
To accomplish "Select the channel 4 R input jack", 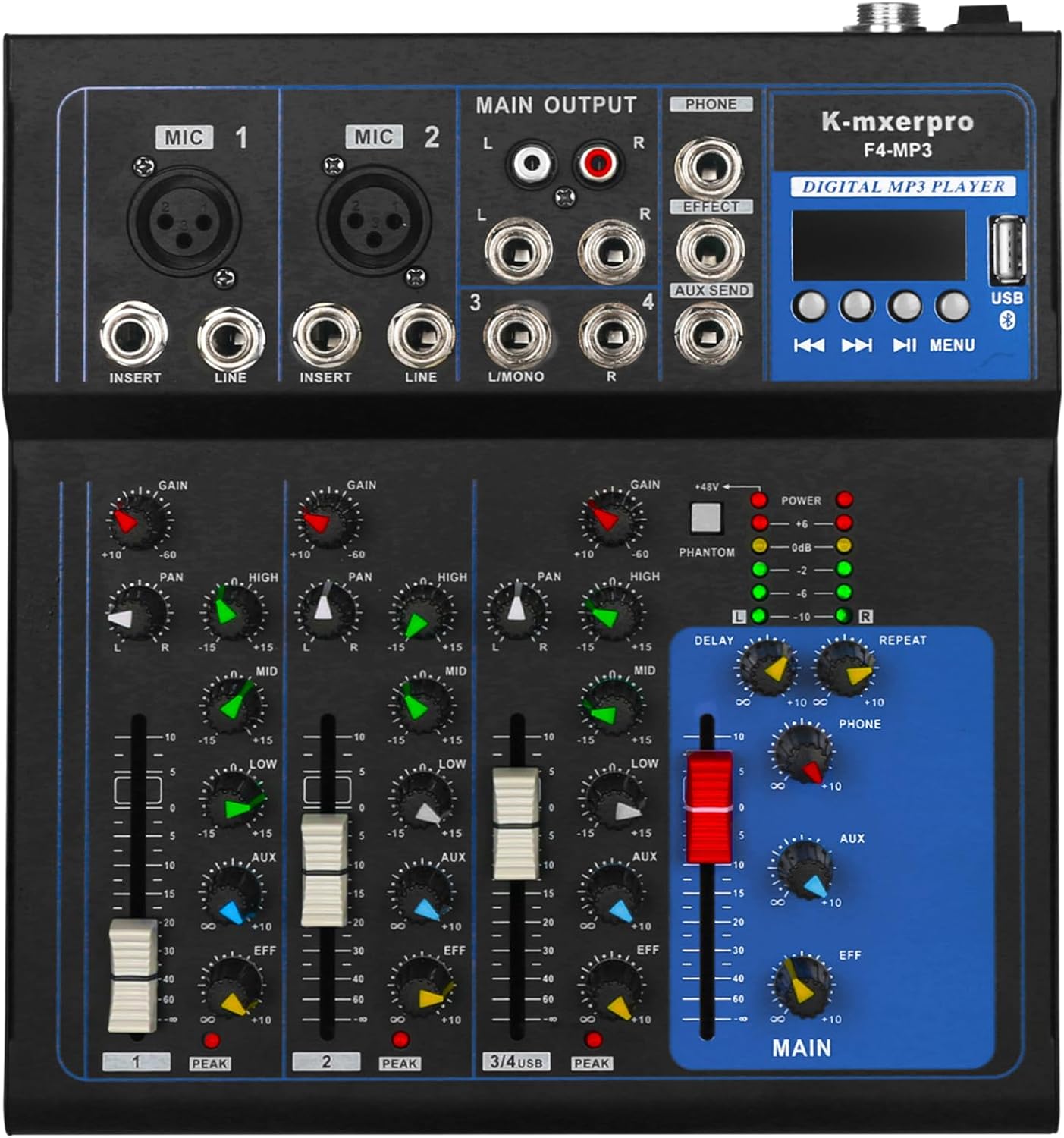I will [x=612, y=336].
